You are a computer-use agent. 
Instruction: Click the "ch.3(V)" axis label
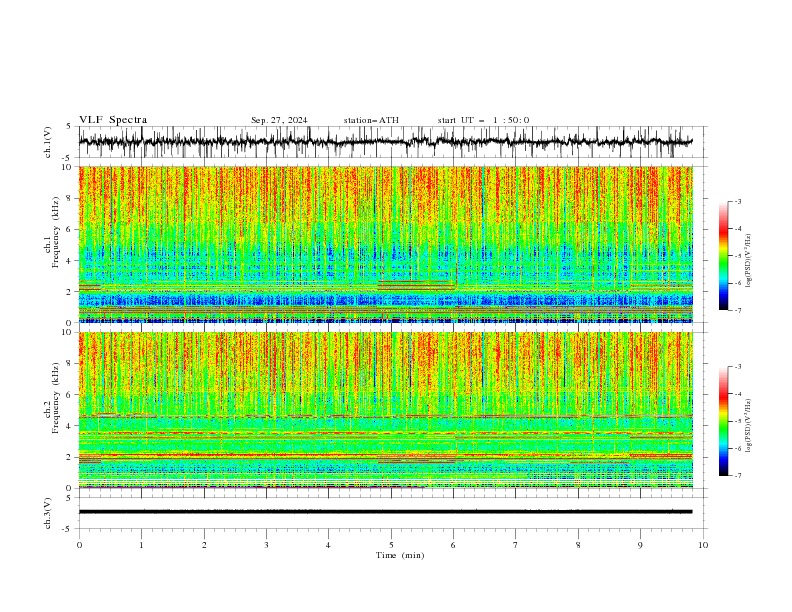coord(48,513)
